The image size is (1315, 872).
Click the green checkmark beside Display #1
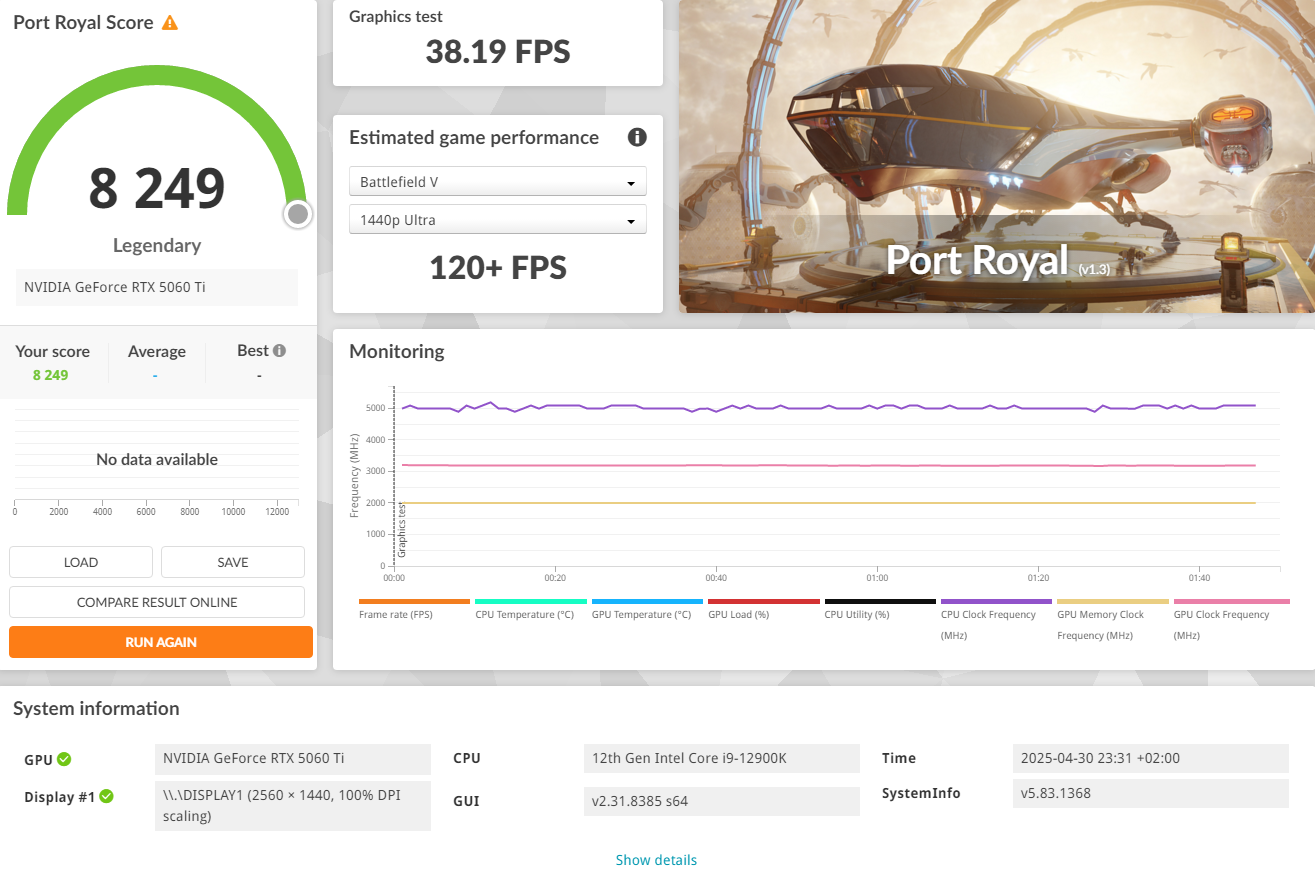106,797
